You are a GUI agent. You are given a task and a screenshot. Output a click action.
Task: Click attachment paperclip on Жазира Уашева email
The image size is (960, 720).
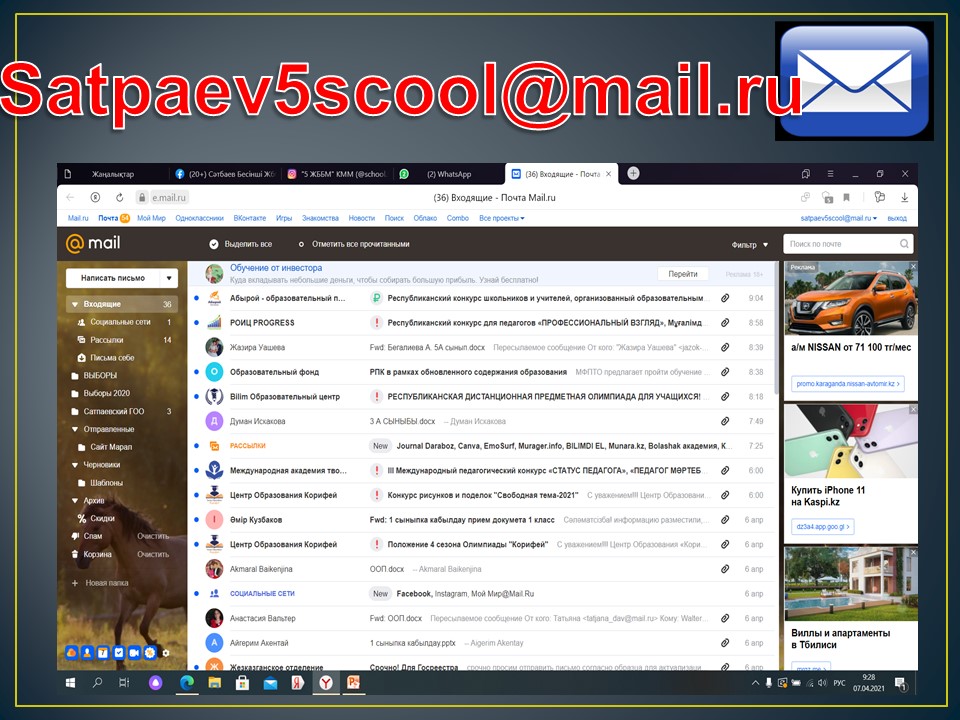pyautogui.click(x=725, y=347)
